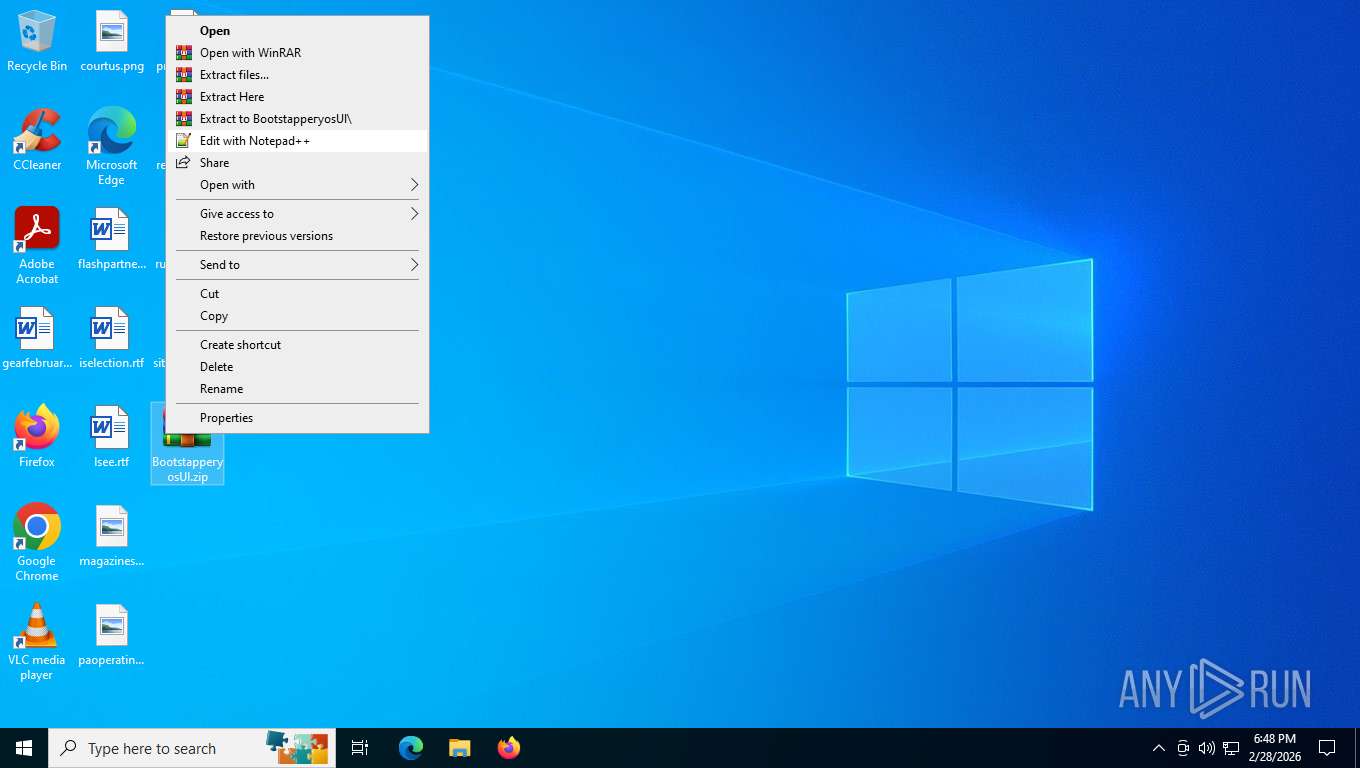Choose Create shortcut
Viewport: 1360px width, 768px height.
[x=297, y=345]
